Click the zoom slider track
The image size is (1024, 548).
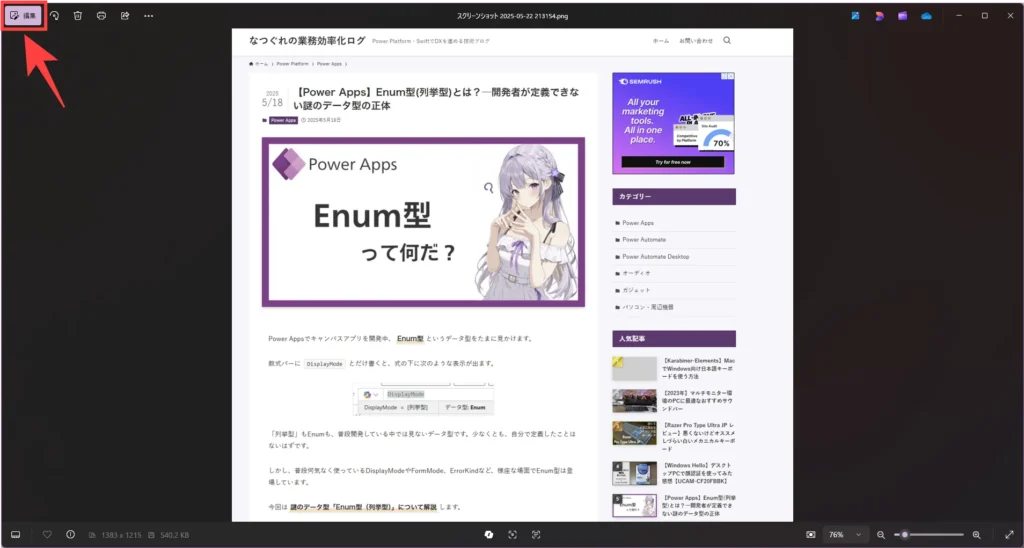(929, 534)
